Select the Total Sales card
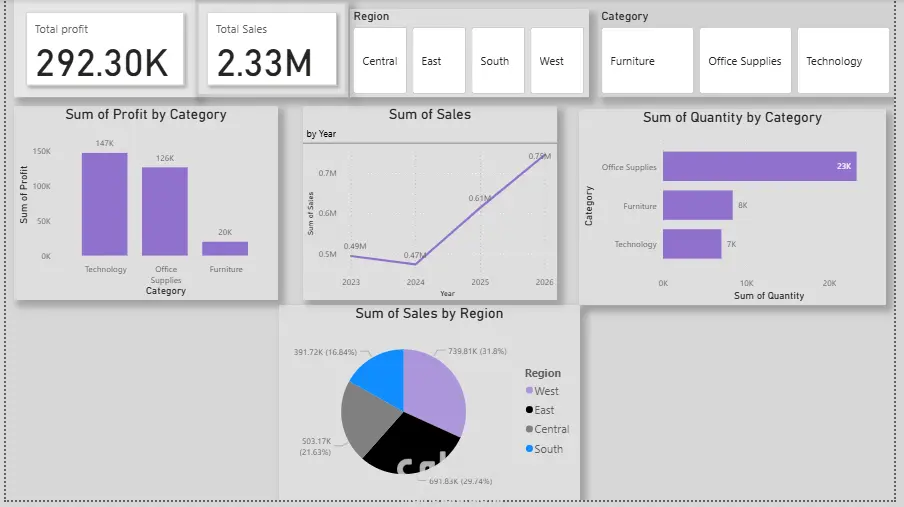Viewport: 904px width, 507px height. [272, 49]
